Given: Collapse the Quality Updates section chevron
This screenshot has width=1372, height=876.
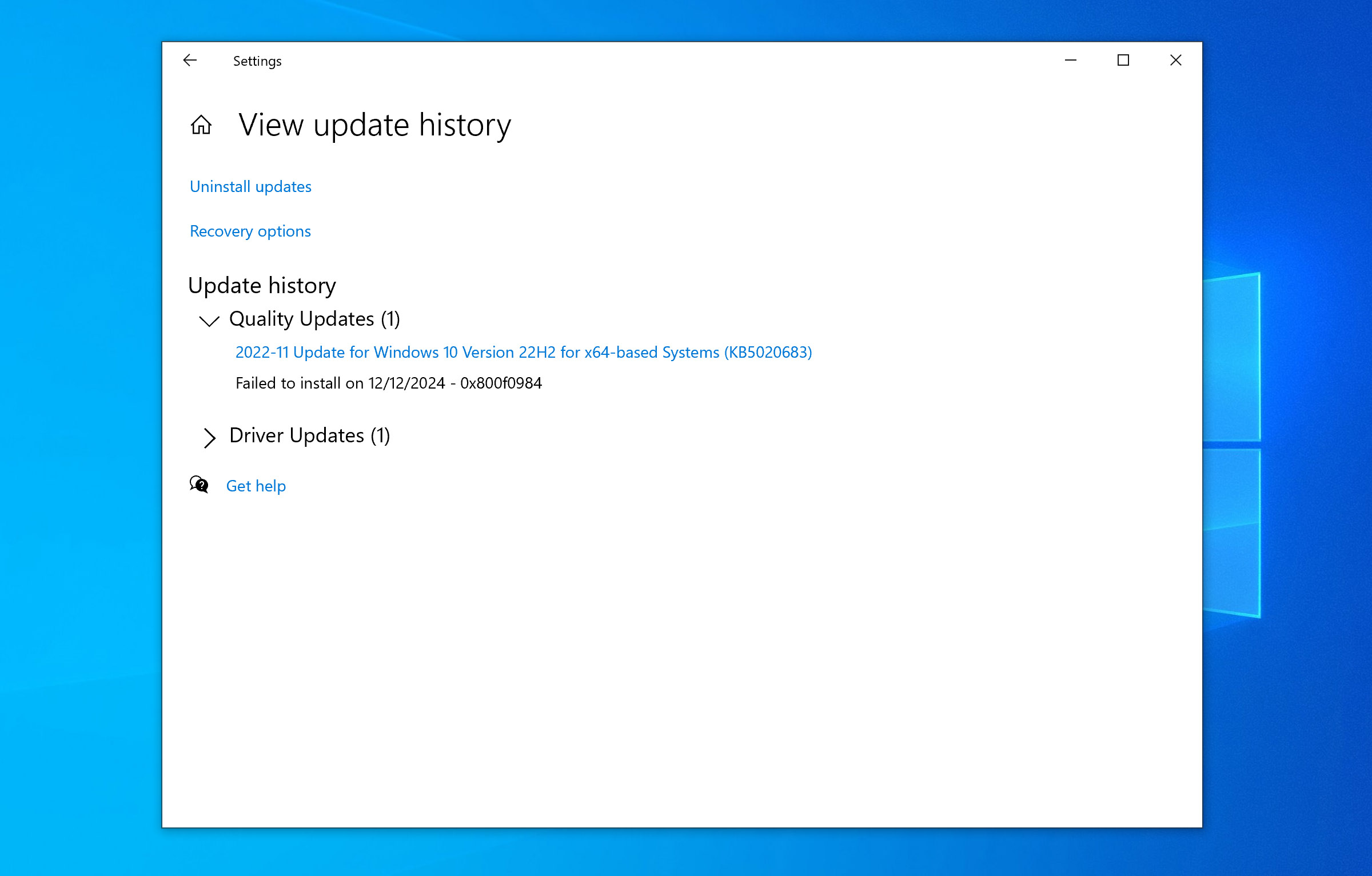Looking at the screenshot, I should [x=209, y=321].
